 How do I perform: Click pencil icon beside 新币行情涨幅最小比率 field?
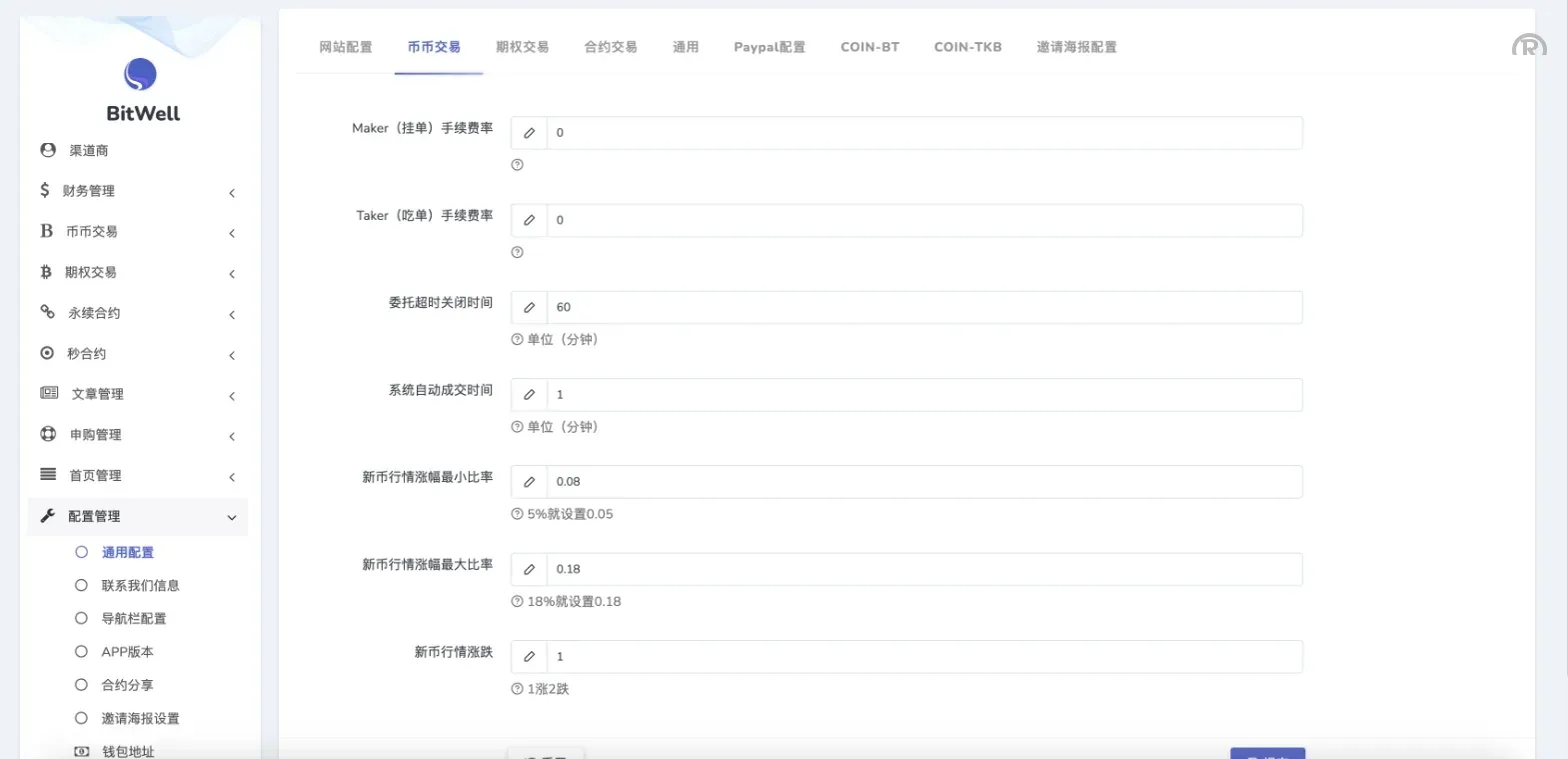[x=530, y=482]
